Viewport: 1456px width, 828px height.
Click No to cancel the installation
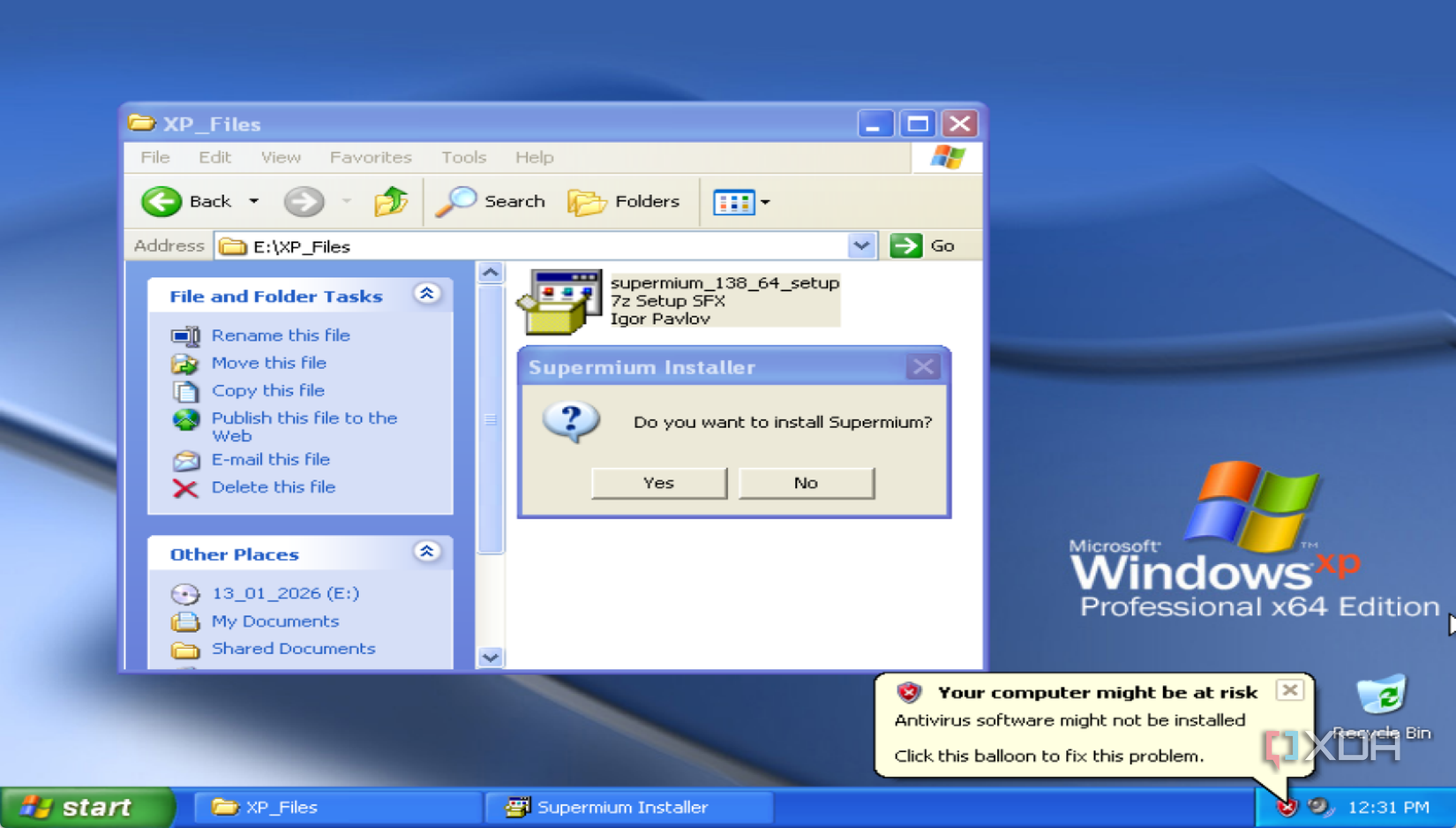[805, 483]
